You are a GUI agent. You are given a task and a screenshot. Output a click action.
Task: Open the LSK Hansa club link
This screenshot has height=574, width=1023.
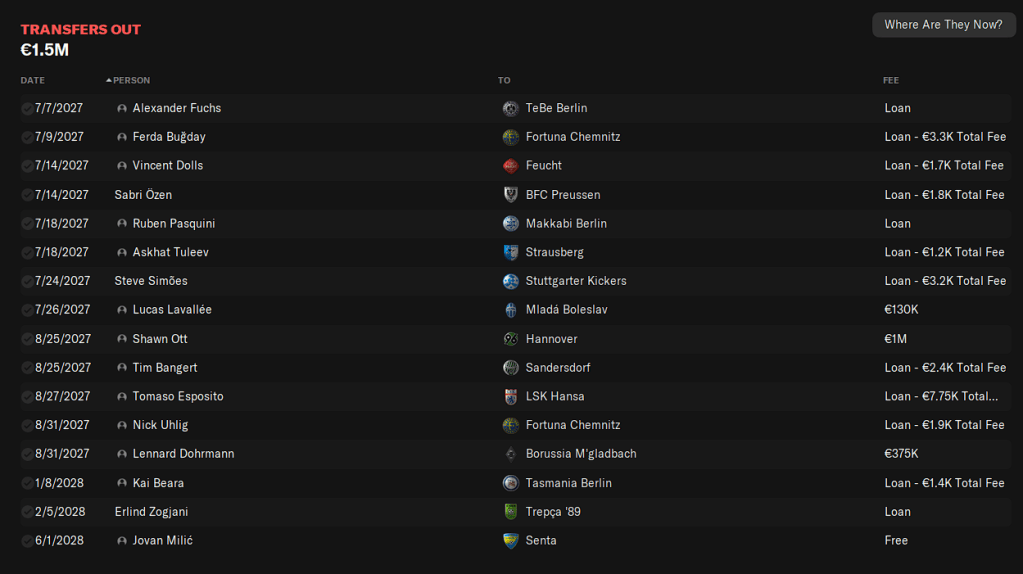(555, 396)
